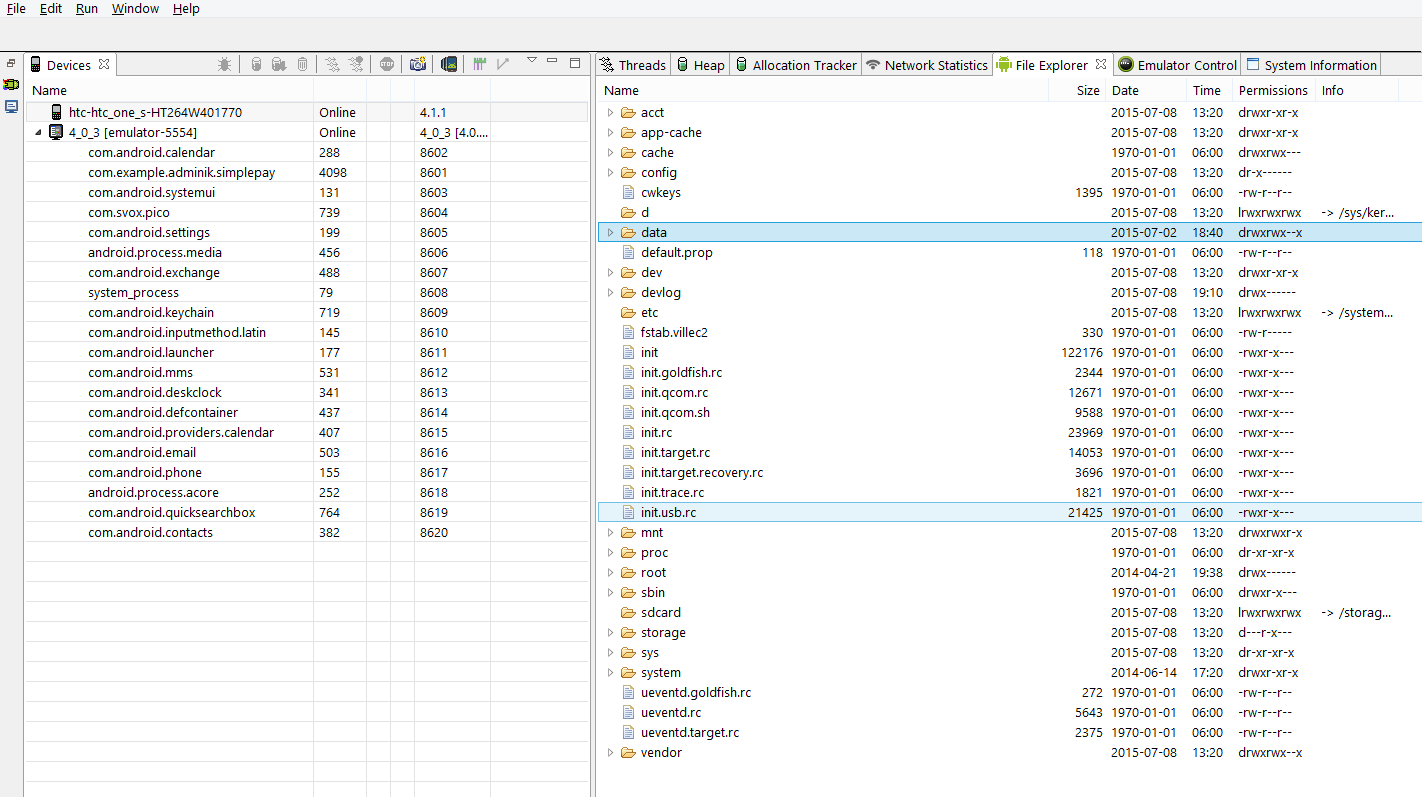Screen dimensions: 1422x797
Task: Click the Stop Process stop-sign icon
Action: (387, 64)
